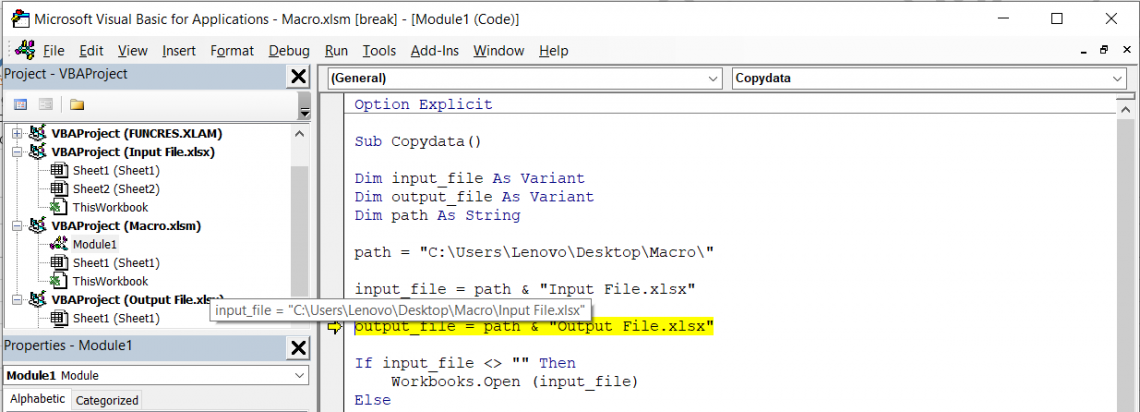Expand the VBAProject (FUNCRES.XLAM) node
This screenshot has width=1140, height=412.
(17, 133)
